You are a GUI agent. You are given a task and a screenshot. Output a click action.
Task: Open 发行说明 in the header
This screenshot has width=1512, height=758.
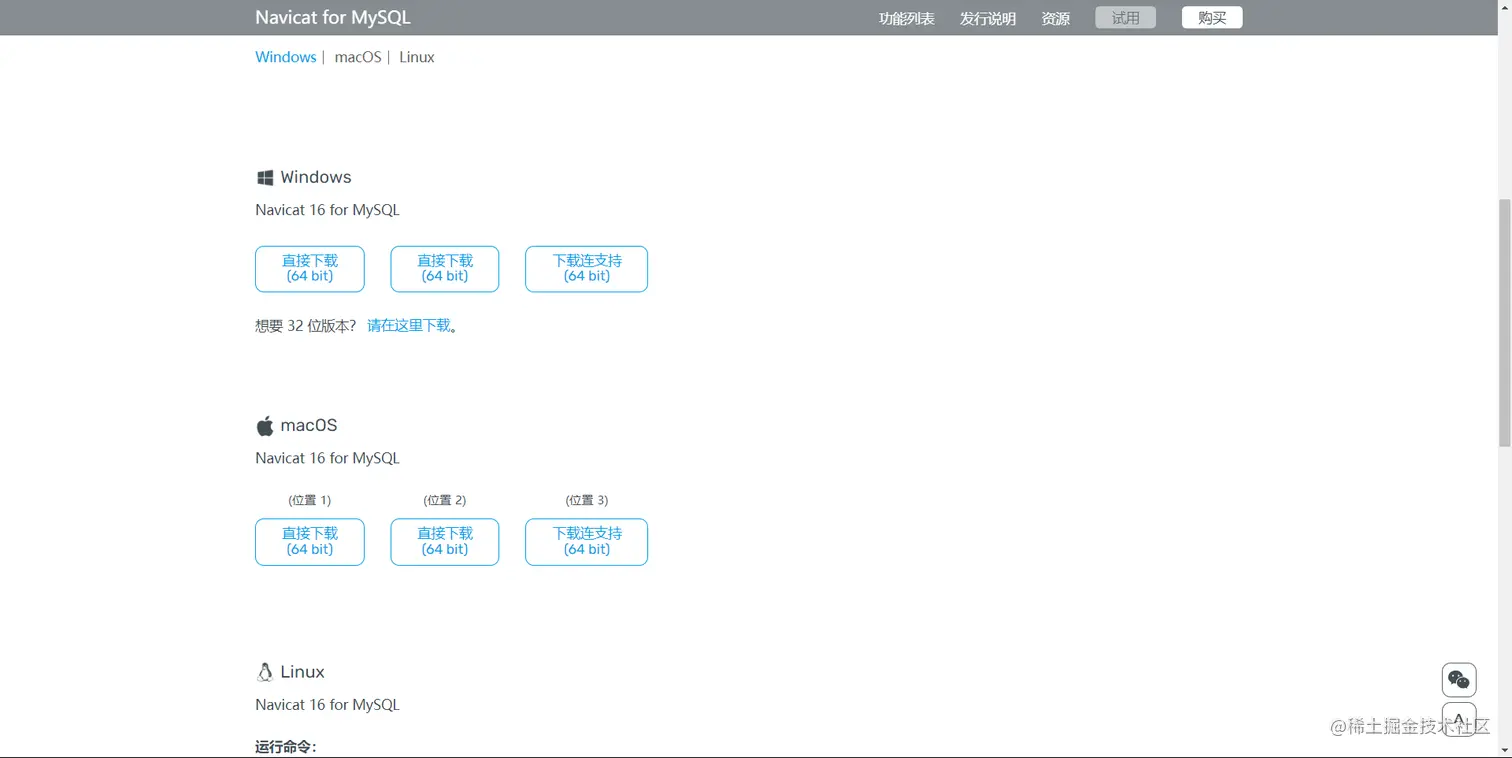pyautogui.click(x=988, y=19)
